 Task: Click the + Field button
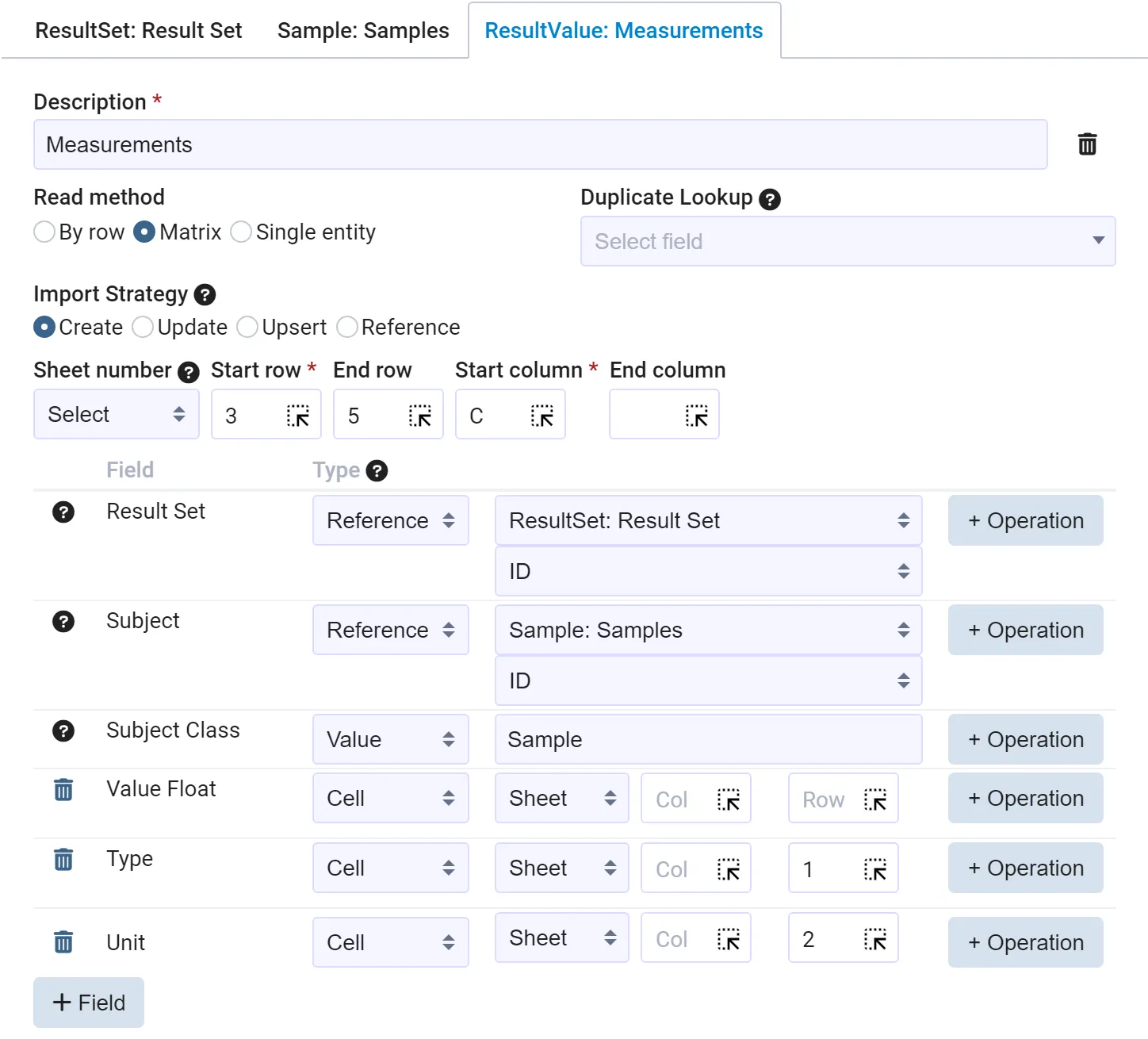click(x=89, y=1003)
